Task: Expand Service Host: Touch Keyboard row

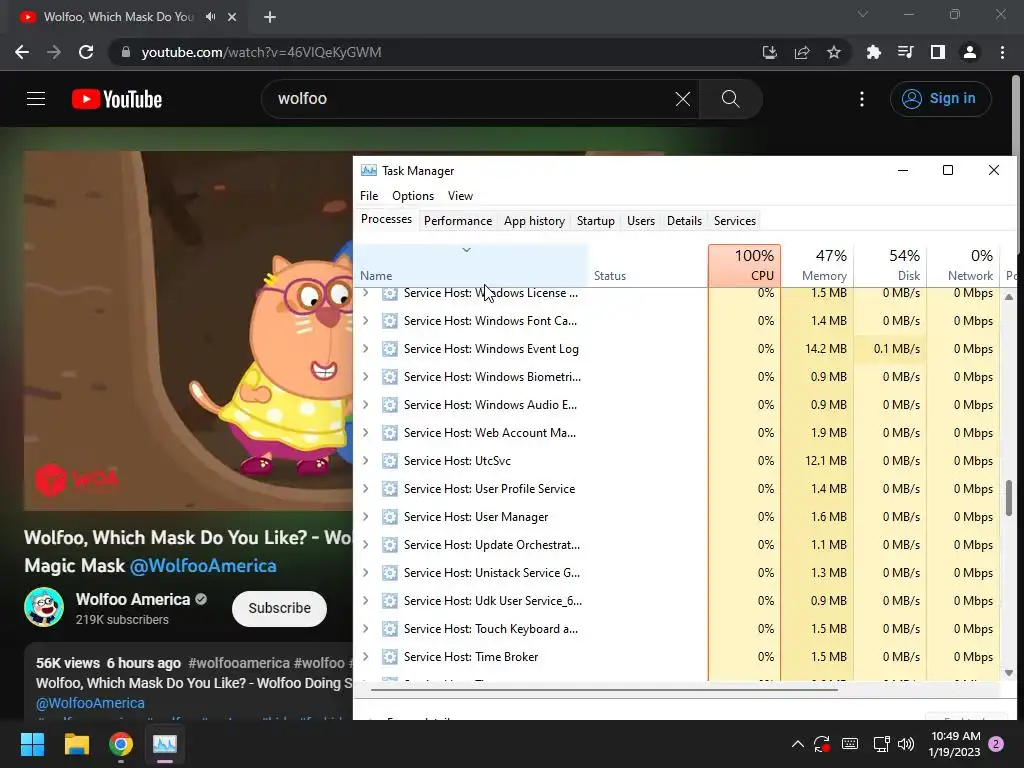Action: pos(366,628)
